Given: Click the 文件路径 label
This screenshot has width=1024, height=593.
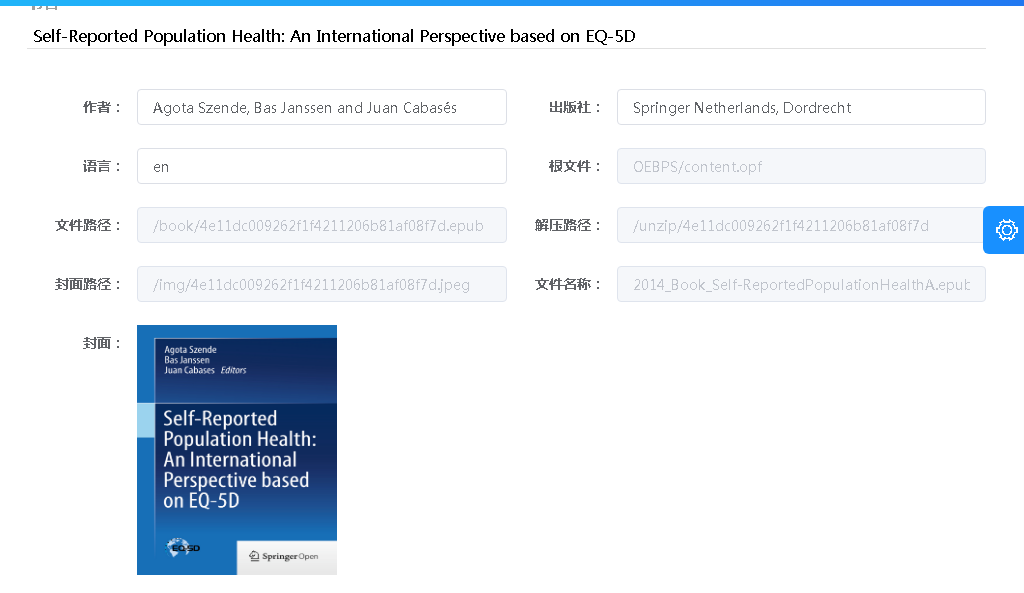Looking at the screenshot, I should point(88,225).
